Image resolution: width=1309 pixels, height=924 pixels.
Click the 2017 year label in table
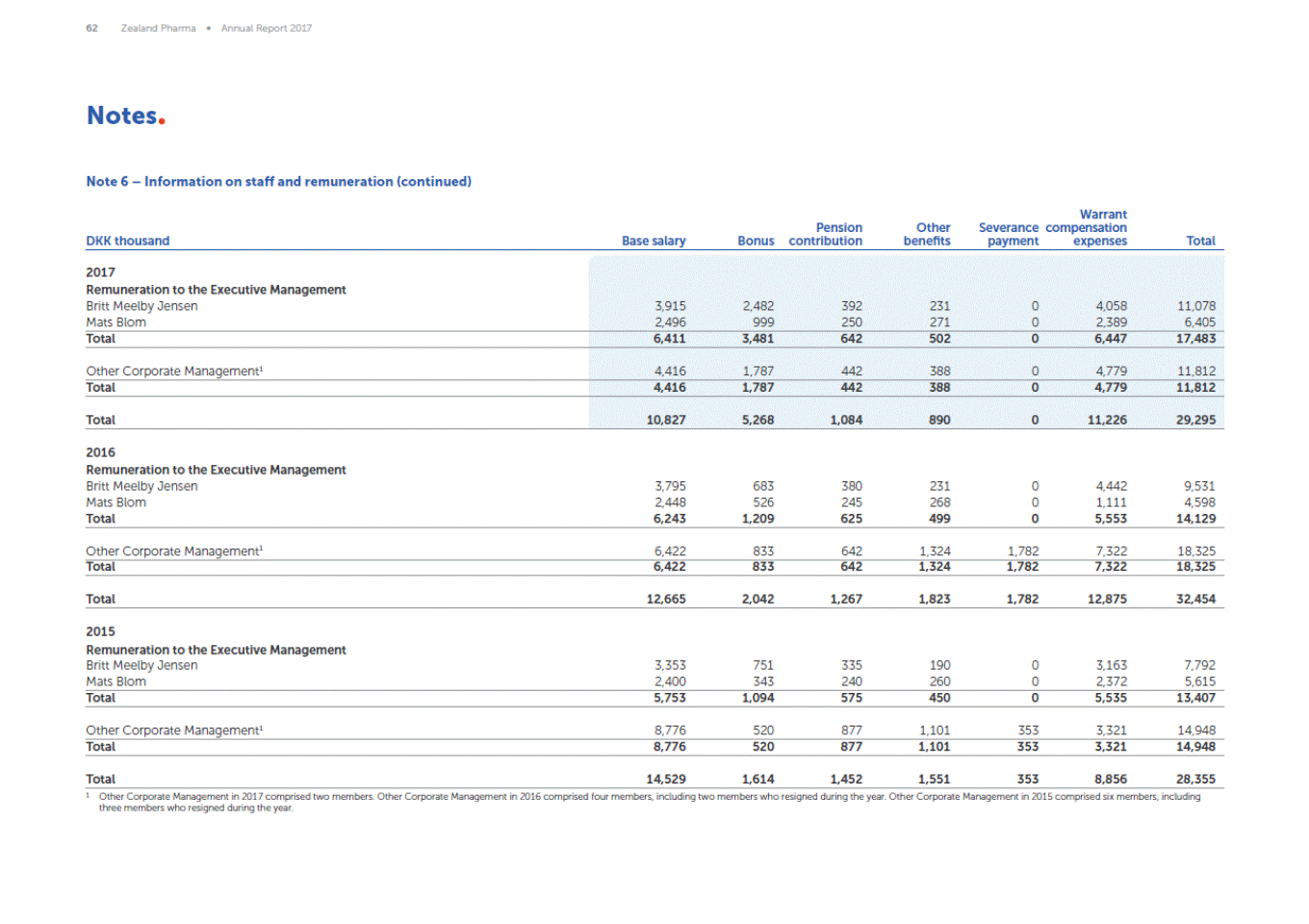tap(100, 272)
